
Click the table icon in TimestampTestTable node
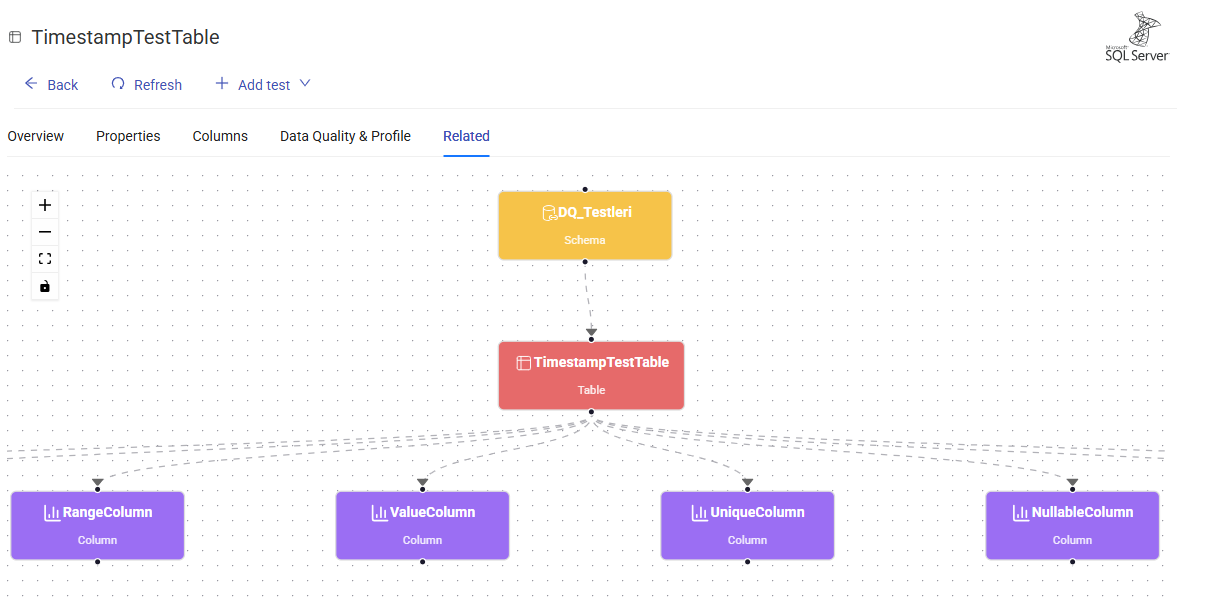[x=523, y=363]
